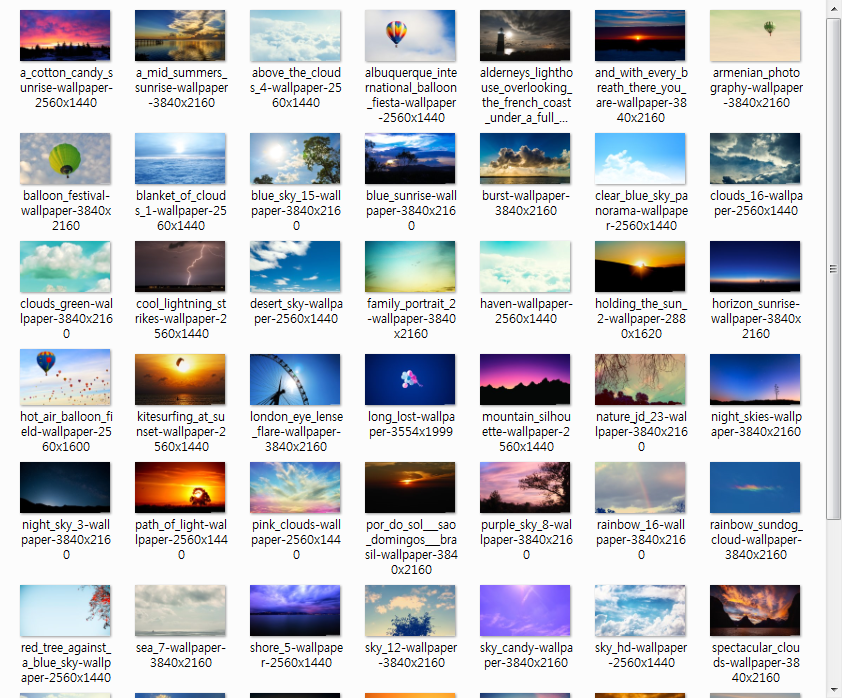
Task: Select the night_skies wallpaper thumbnail
Action: tap(754, 379)
